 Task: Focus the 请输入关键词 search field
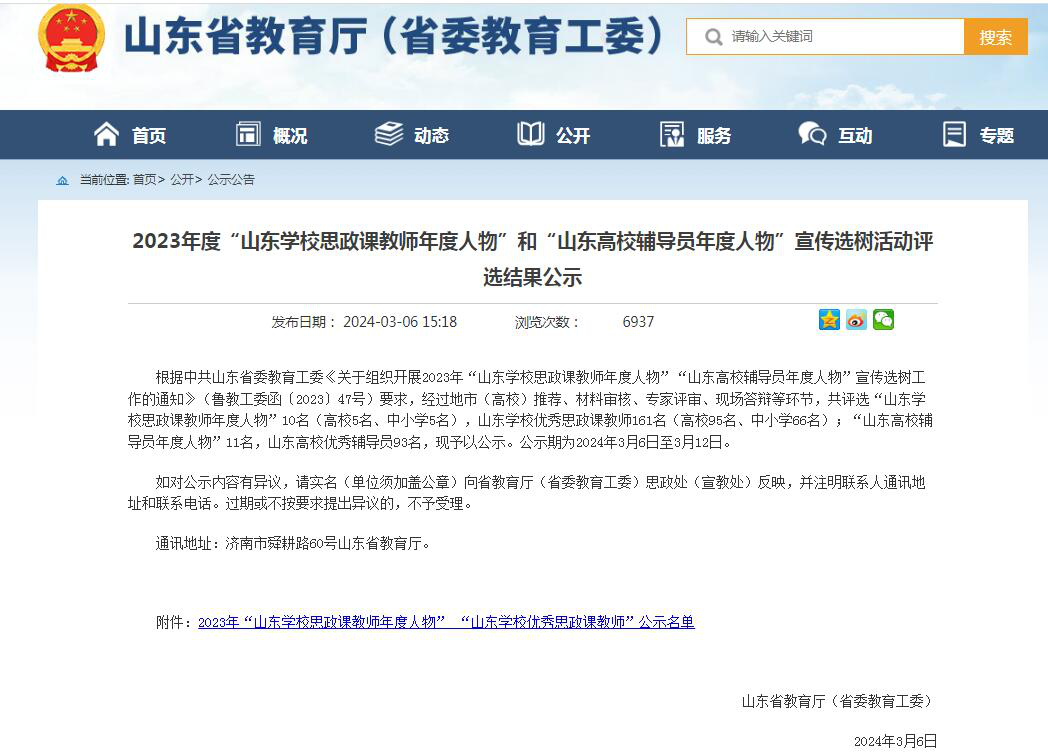(x=840, y=37)
